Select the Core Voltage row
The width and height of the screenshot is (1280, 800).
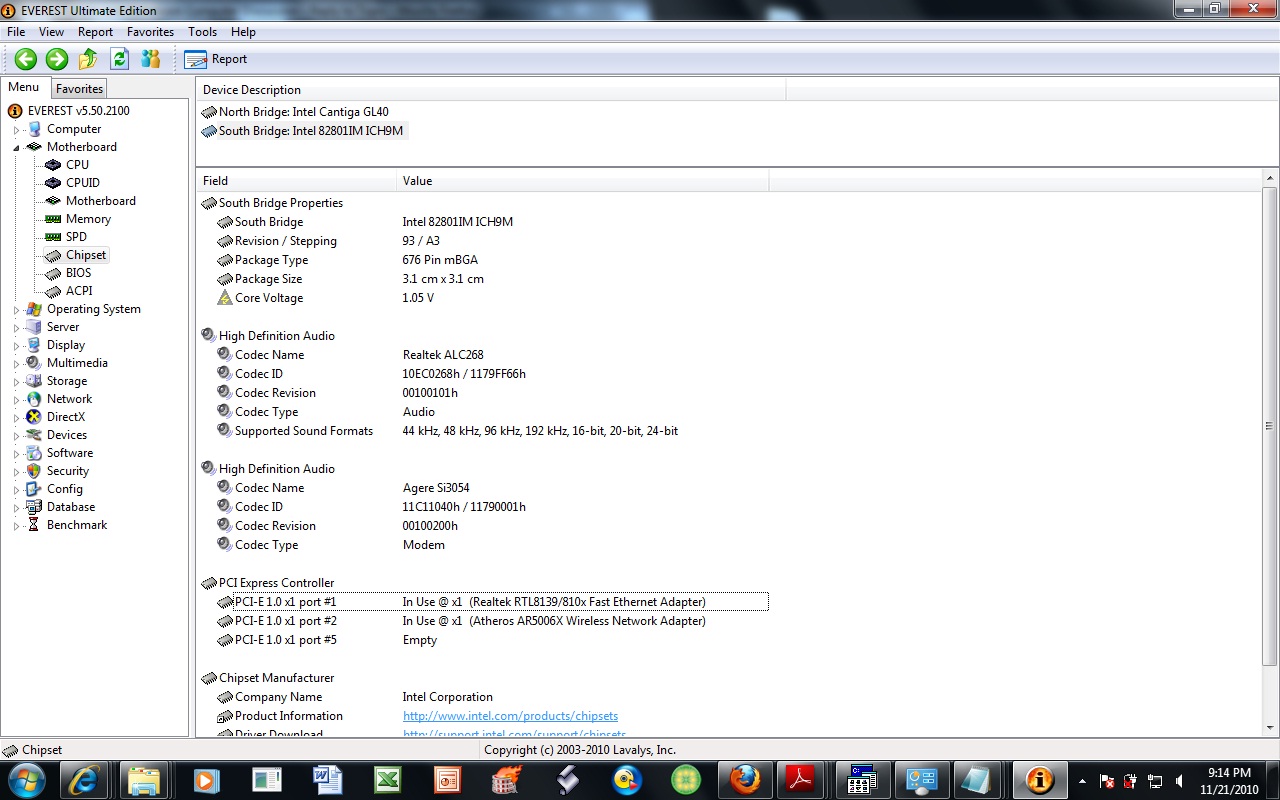[x=492, y=298]
